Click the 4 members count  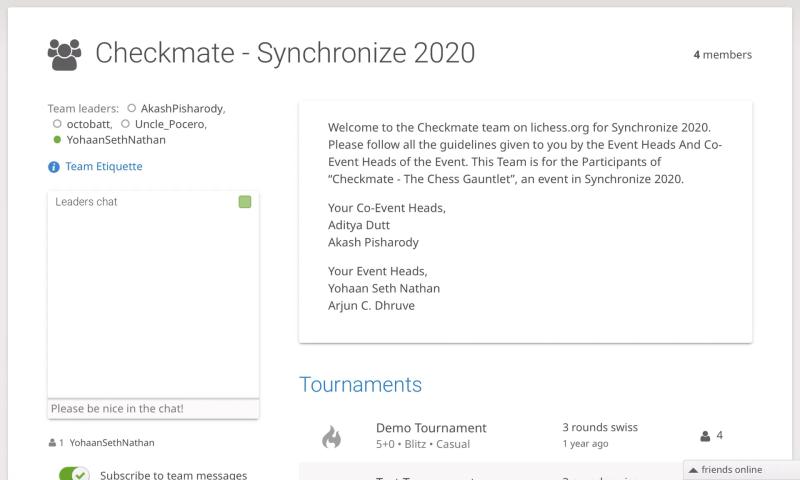pyautogui.click(x=722, y=55)
